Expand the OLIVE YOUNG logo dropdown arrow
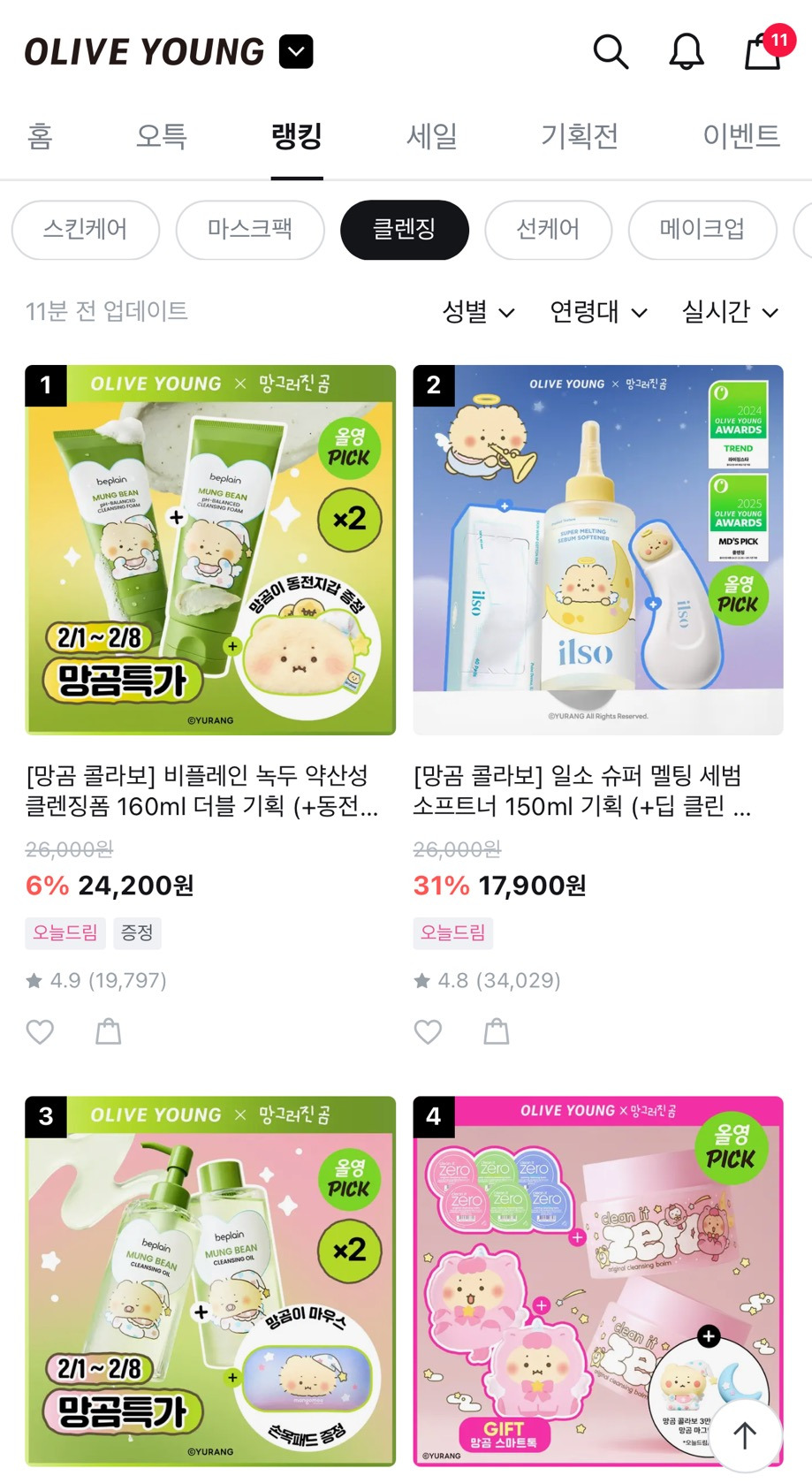812x1483 pixels. 296,51
